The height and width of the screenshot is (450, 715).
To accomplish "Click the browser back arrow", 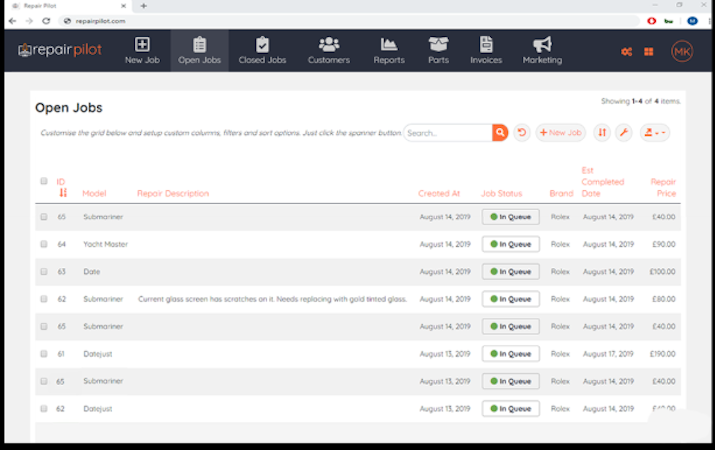I will [x=12, y=21].
